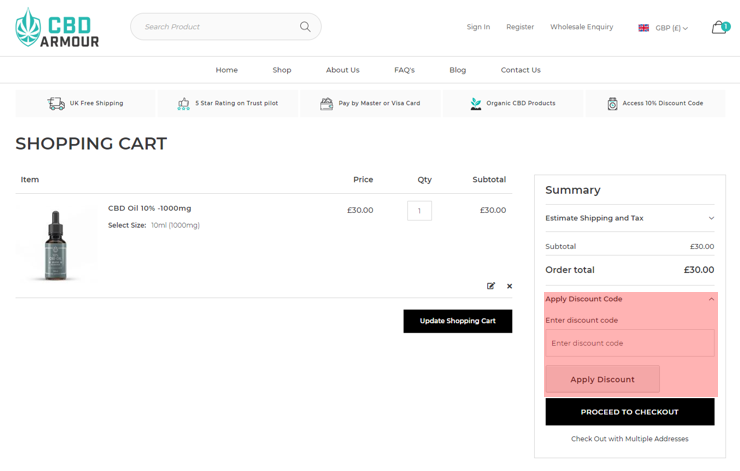
Task: Open the FAQ's menu item
Action: pyautogui.click(x=404, y=70)
